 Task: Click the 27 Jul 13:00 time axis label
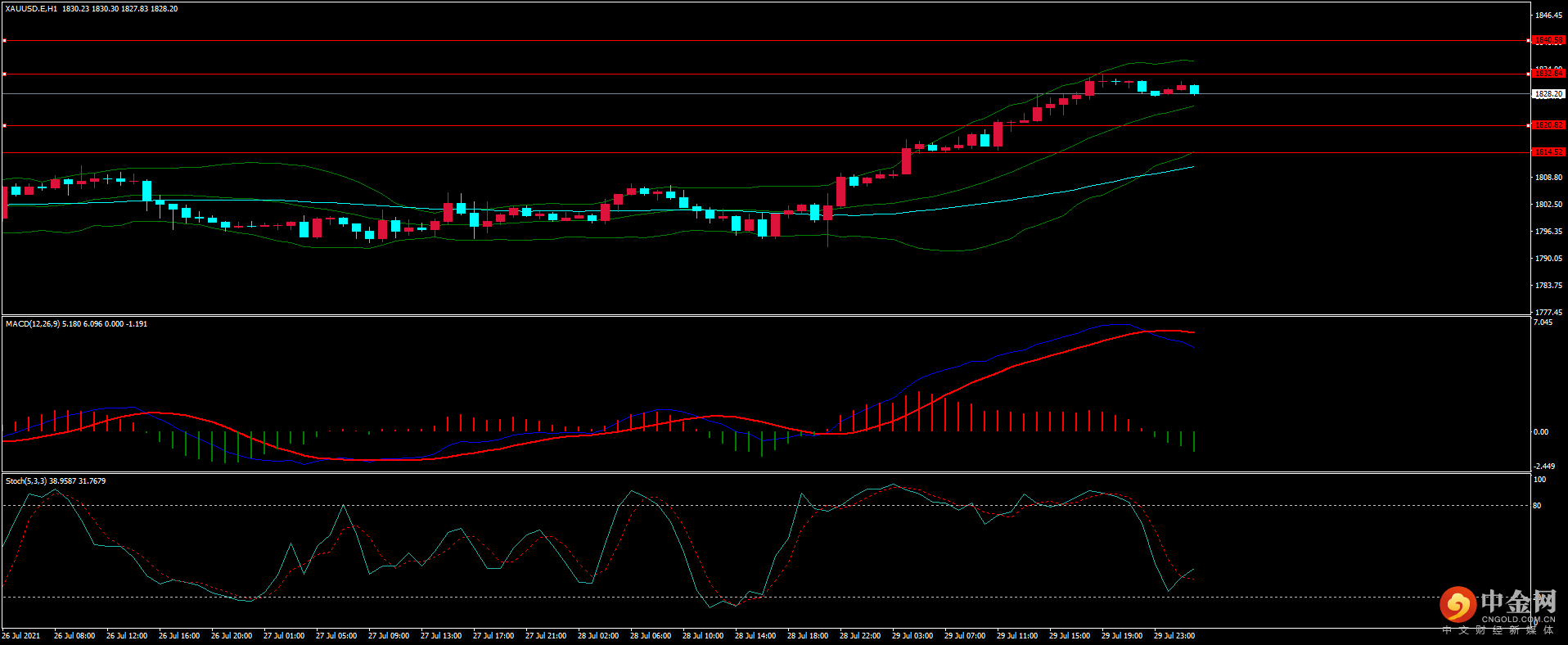(441, 636)
